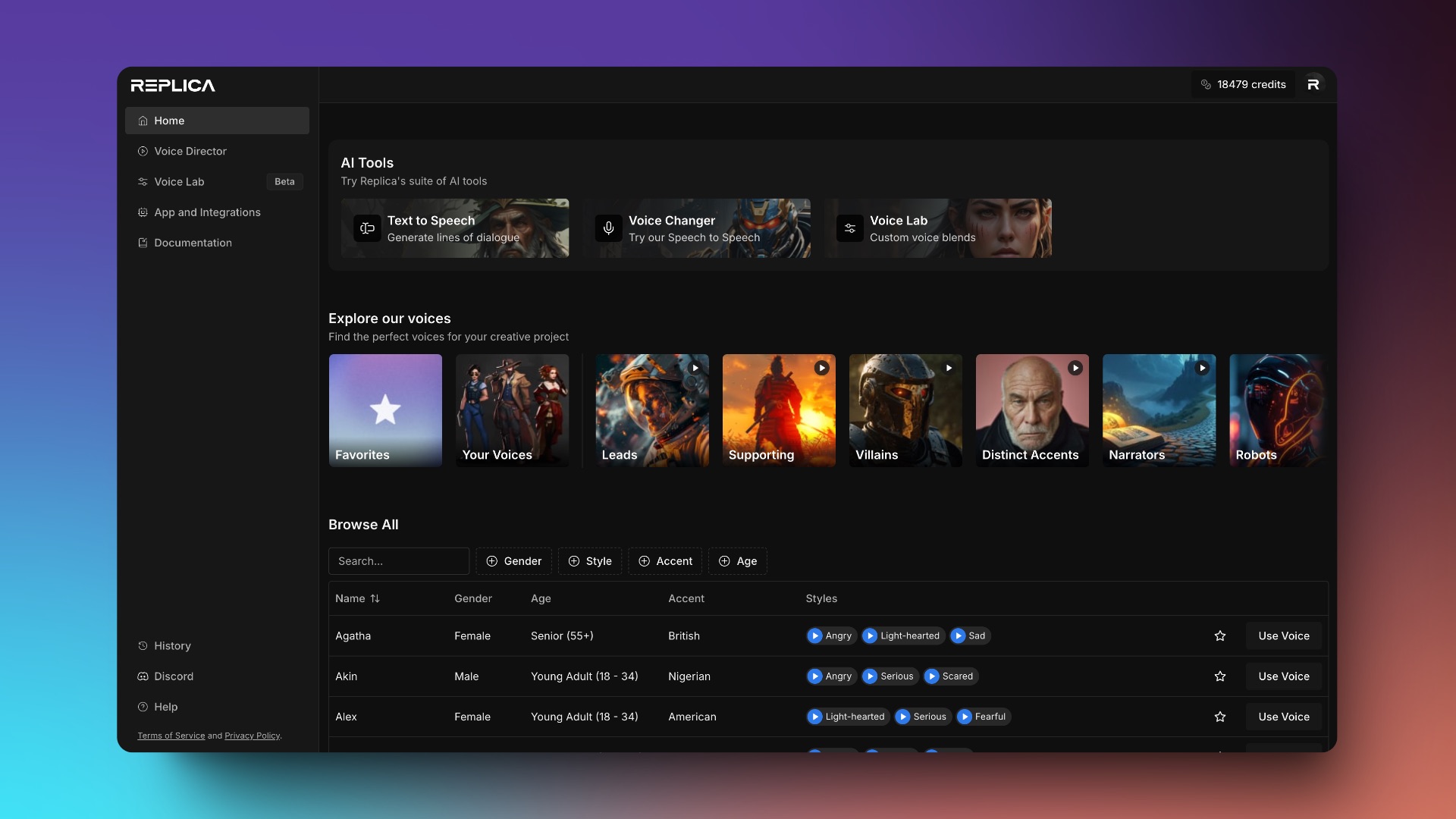
Task: Open the Narrators voice category
Action: click(x=1159, y=410)
